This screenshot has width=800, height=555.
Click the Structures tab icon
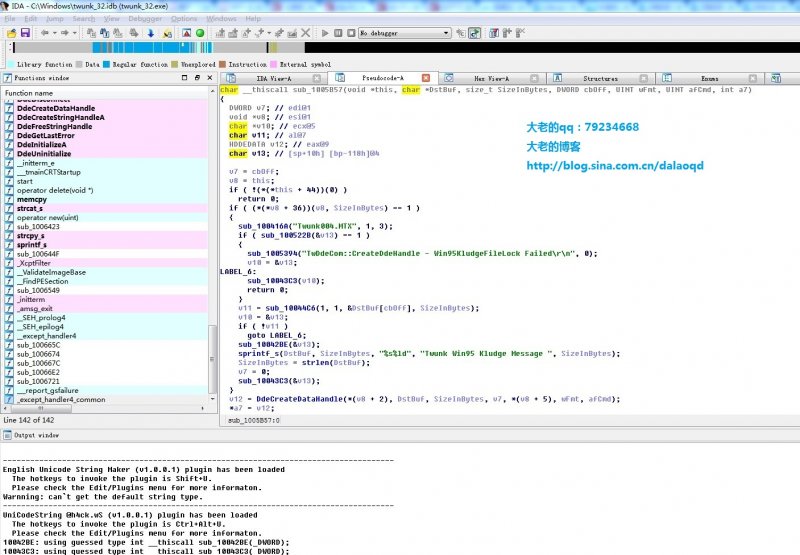pyautogui.click(x=558, y=78)
